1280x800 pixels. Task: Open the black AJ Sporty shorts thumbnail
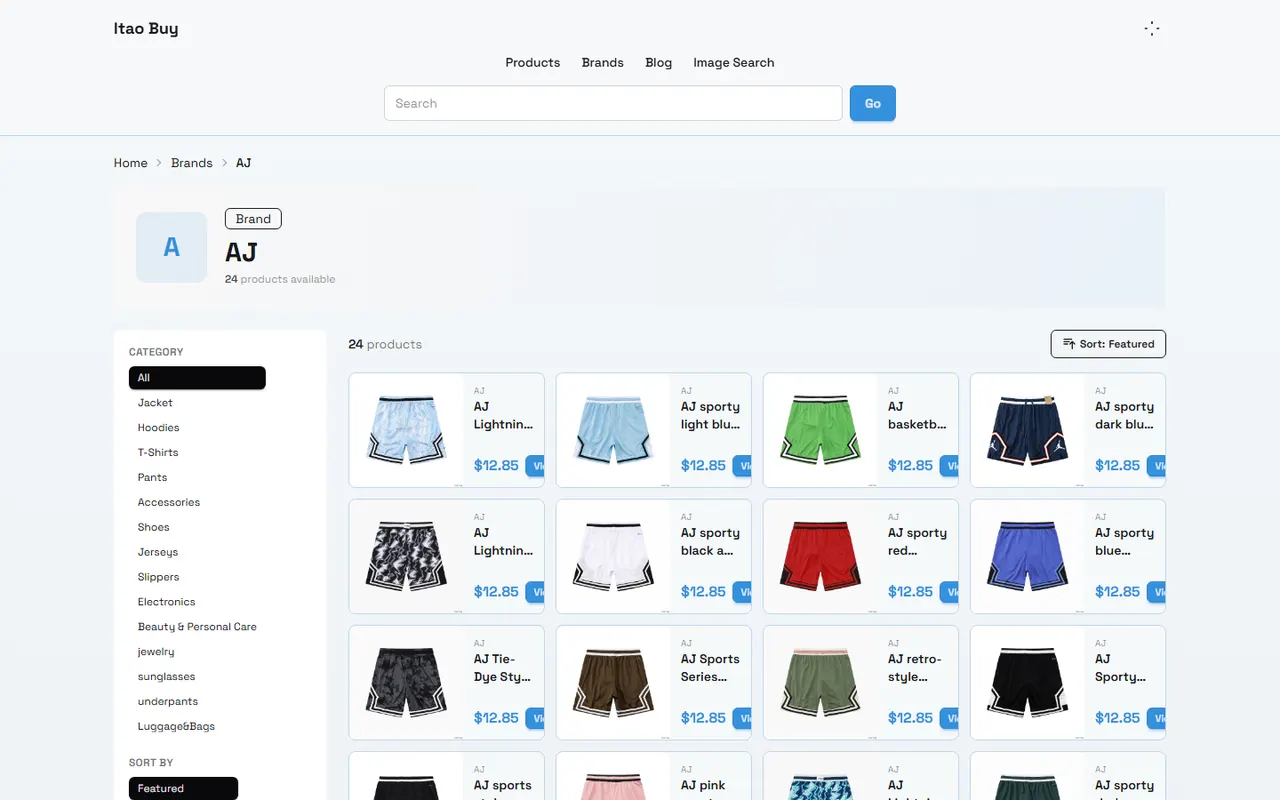(1027, 682)
